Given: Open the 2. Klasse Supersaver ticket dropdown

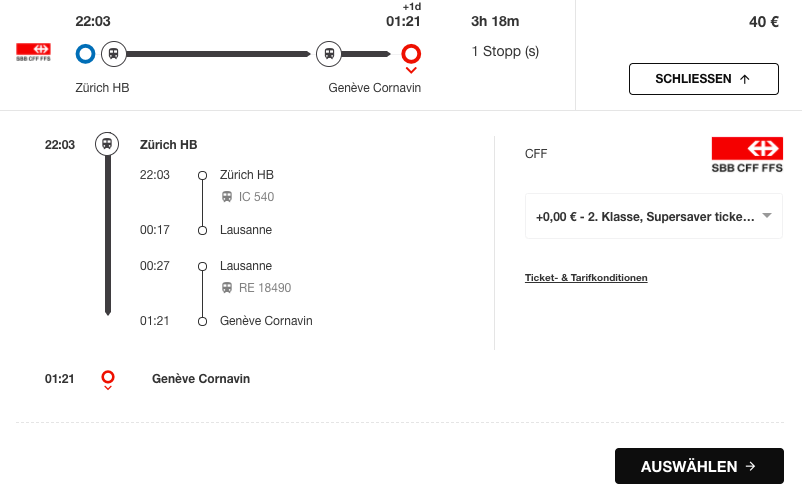Looking at the screenshot, I should point(654,216).
